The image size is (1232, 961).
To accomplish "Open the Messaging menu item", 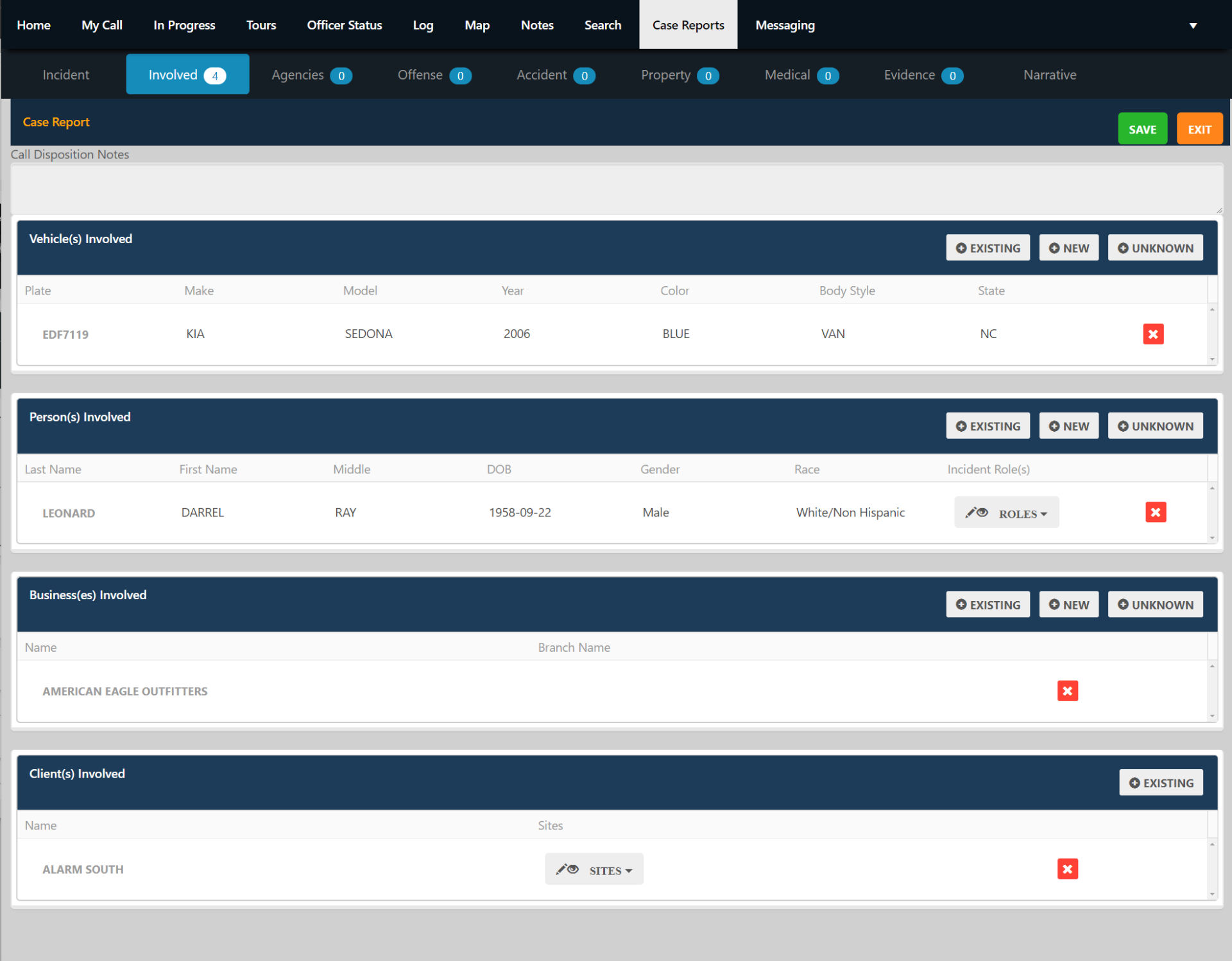I will (784, 25).
